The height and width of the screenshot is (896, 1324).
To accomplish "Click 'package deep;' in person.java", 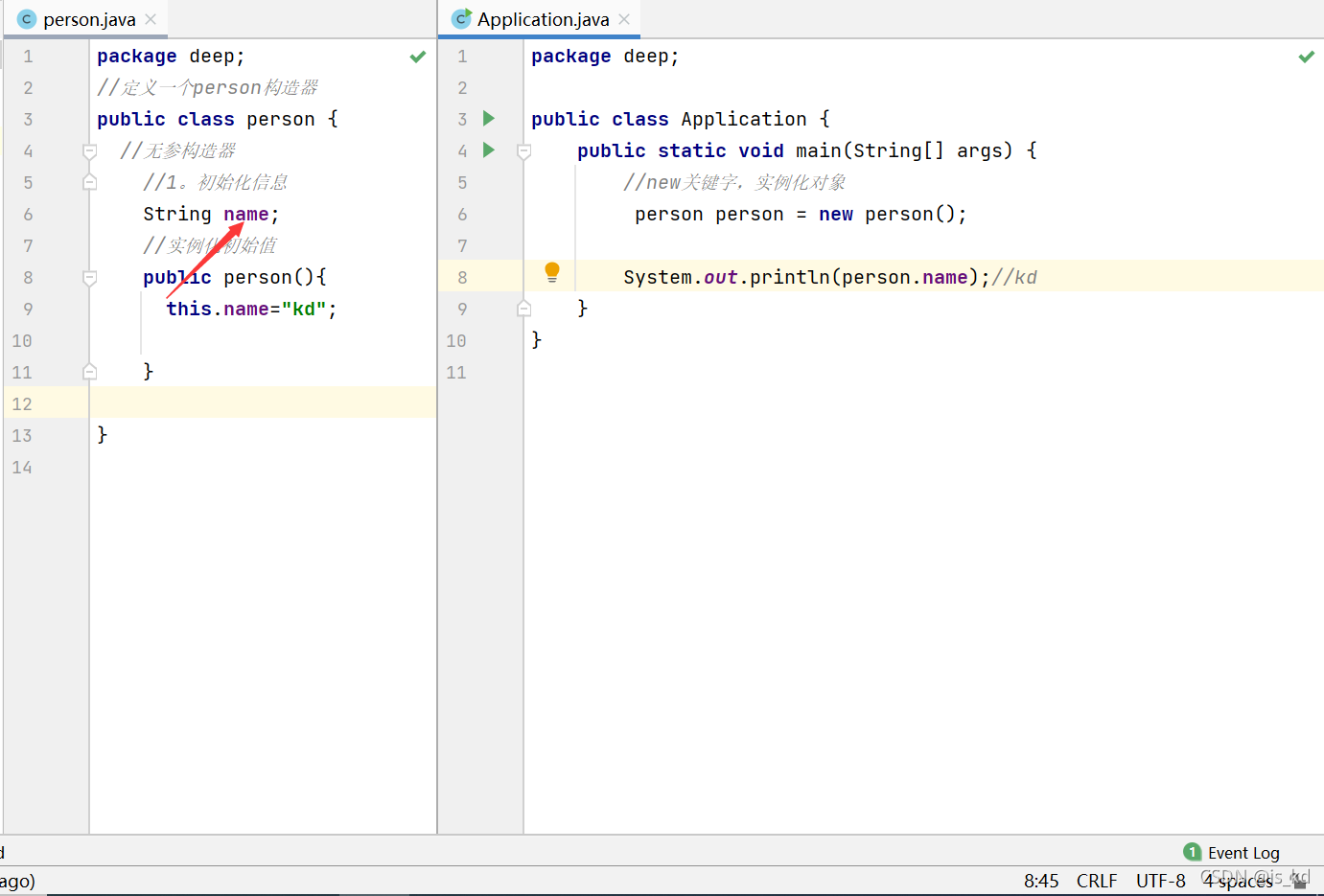I will (171, 57).
